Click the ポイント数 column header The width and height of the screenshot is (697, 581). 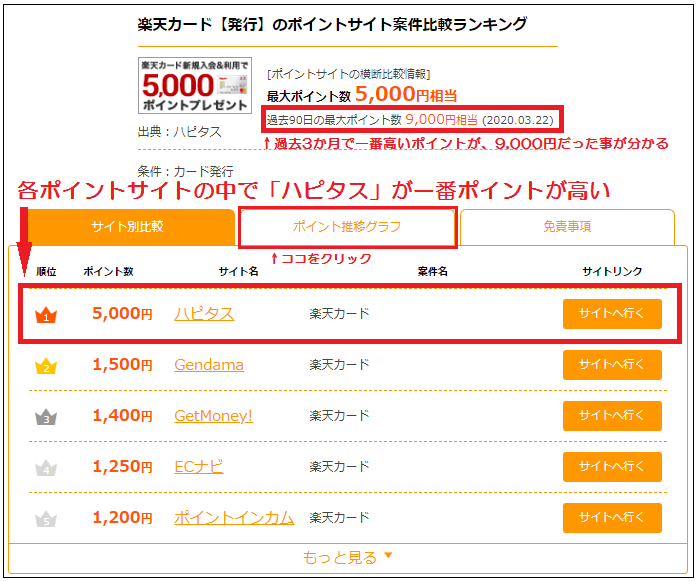tap(108, 272)
